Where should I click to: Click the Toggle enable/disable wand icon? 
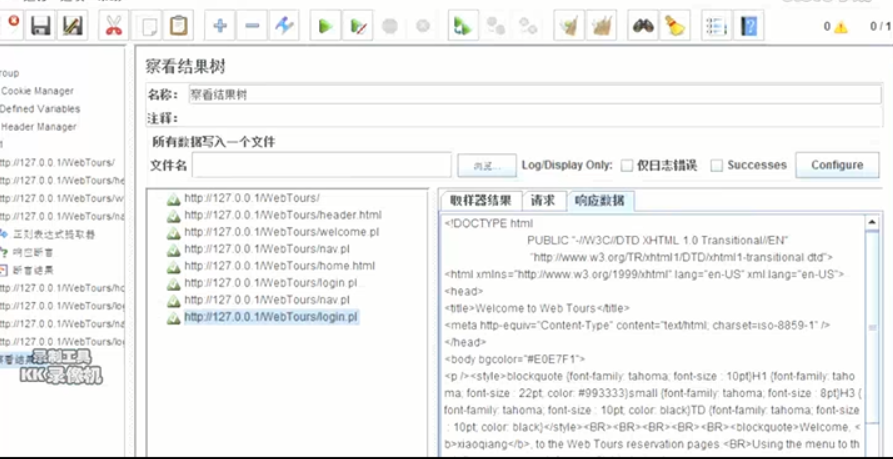click(x=284, y=26)
